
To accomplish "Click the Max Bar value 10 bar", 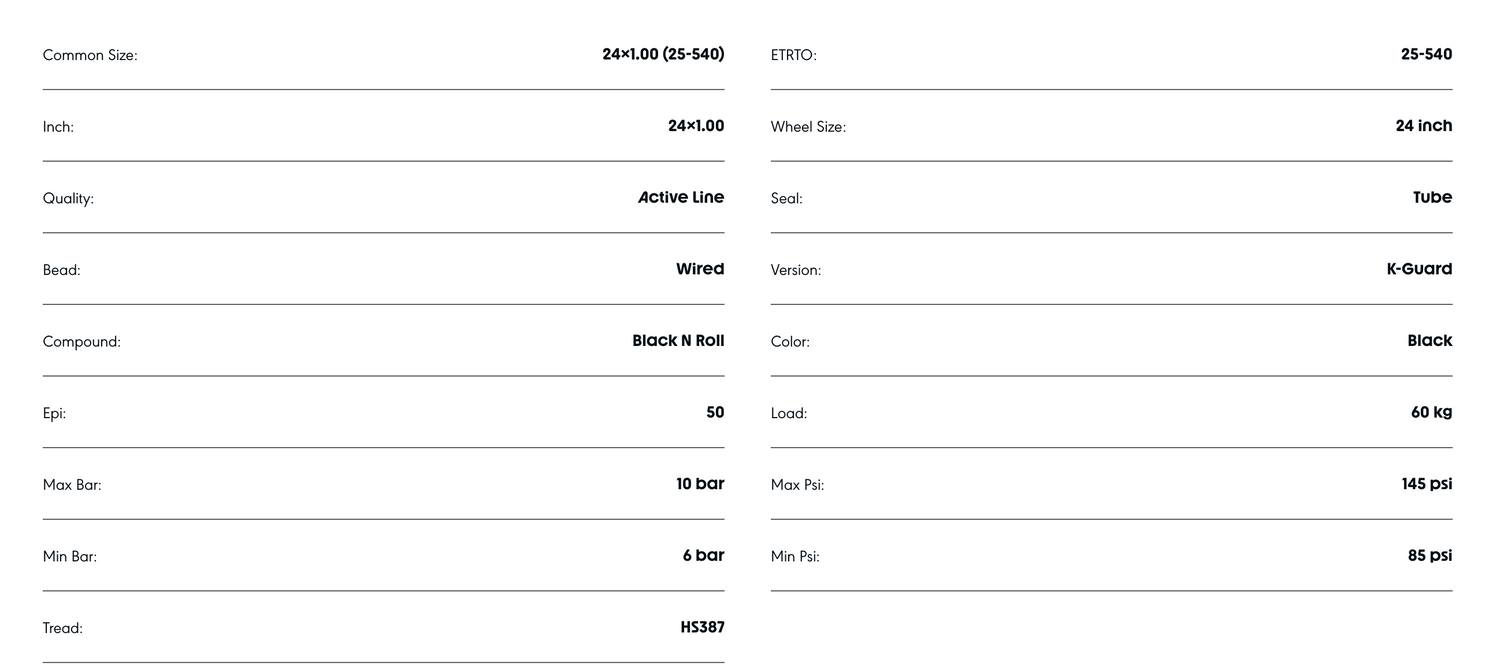I will [700, 484].
